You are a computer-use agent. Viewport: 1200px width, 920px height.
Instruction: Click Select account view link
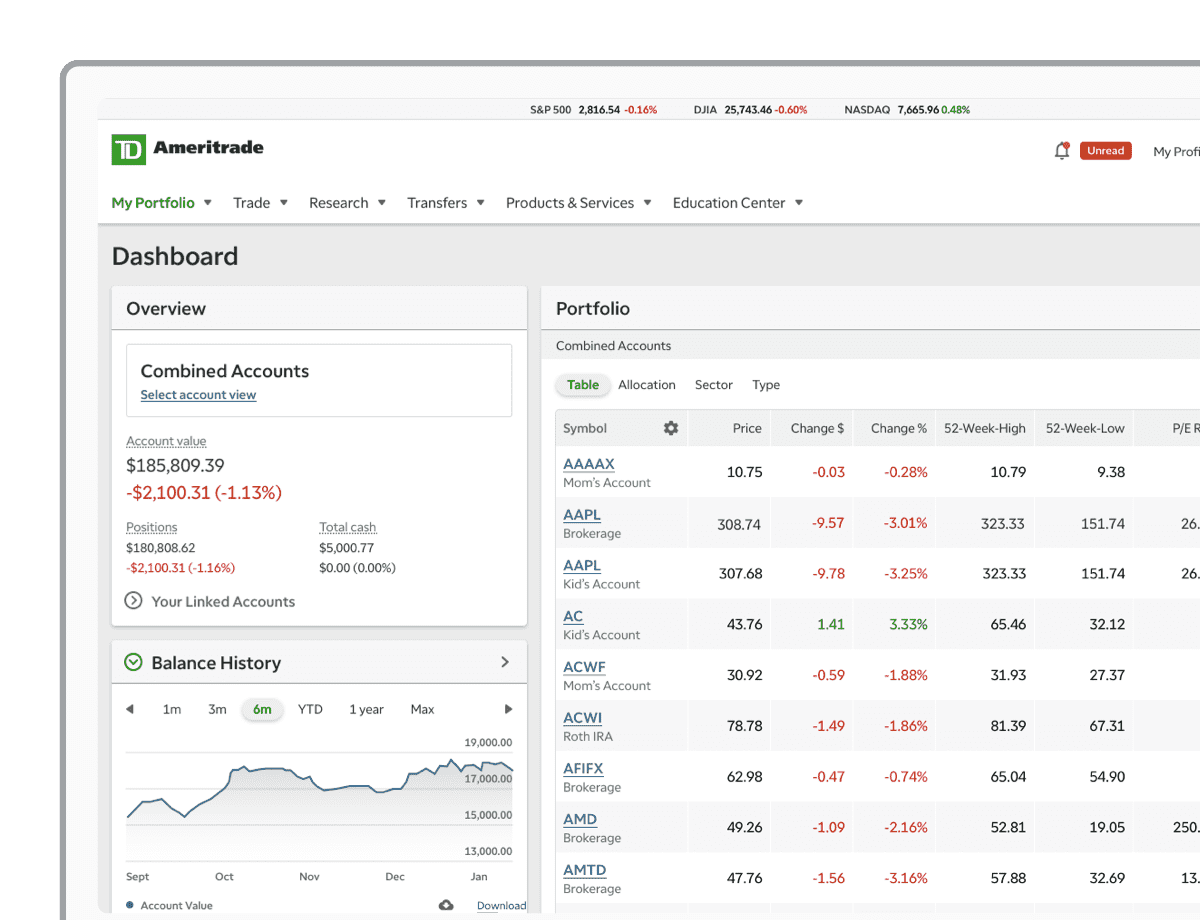coord(198,395)
